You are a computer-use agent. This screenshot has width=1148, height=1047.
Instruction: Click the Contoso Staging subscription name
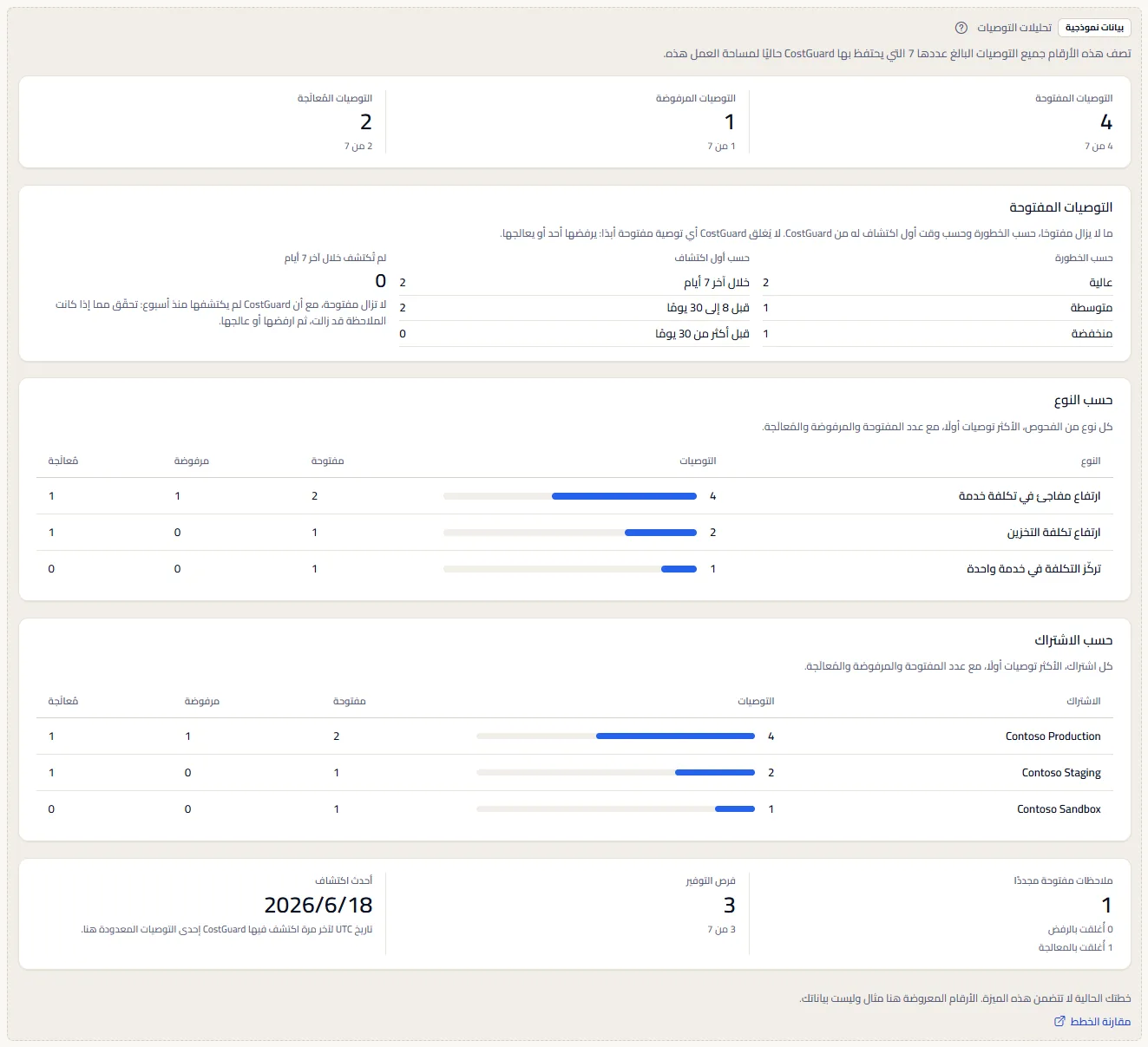click(1061, 773)
